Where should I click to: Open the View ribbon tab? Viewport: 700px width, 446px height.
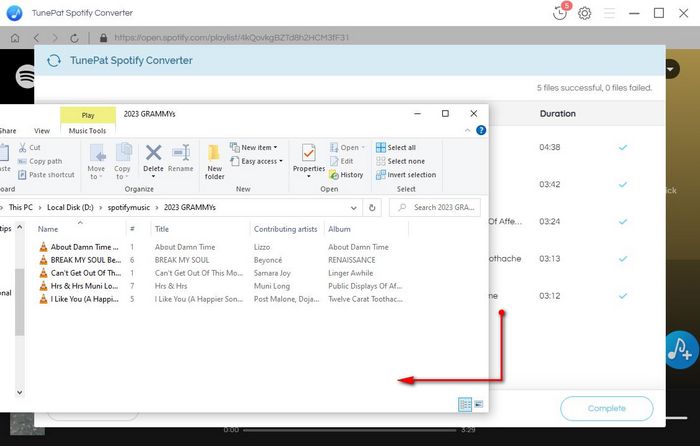[x=42, y=131]
